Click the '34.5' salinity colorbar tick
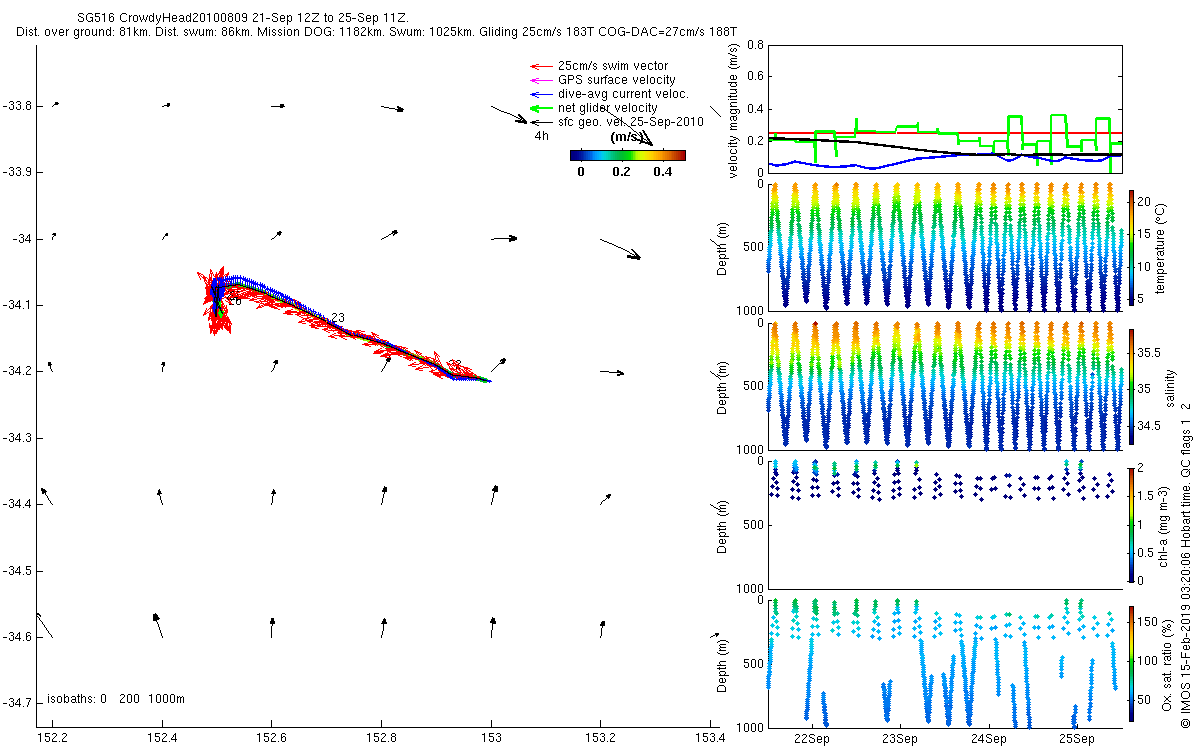This screenshot has height=750, width=1200. (1149, 426)
